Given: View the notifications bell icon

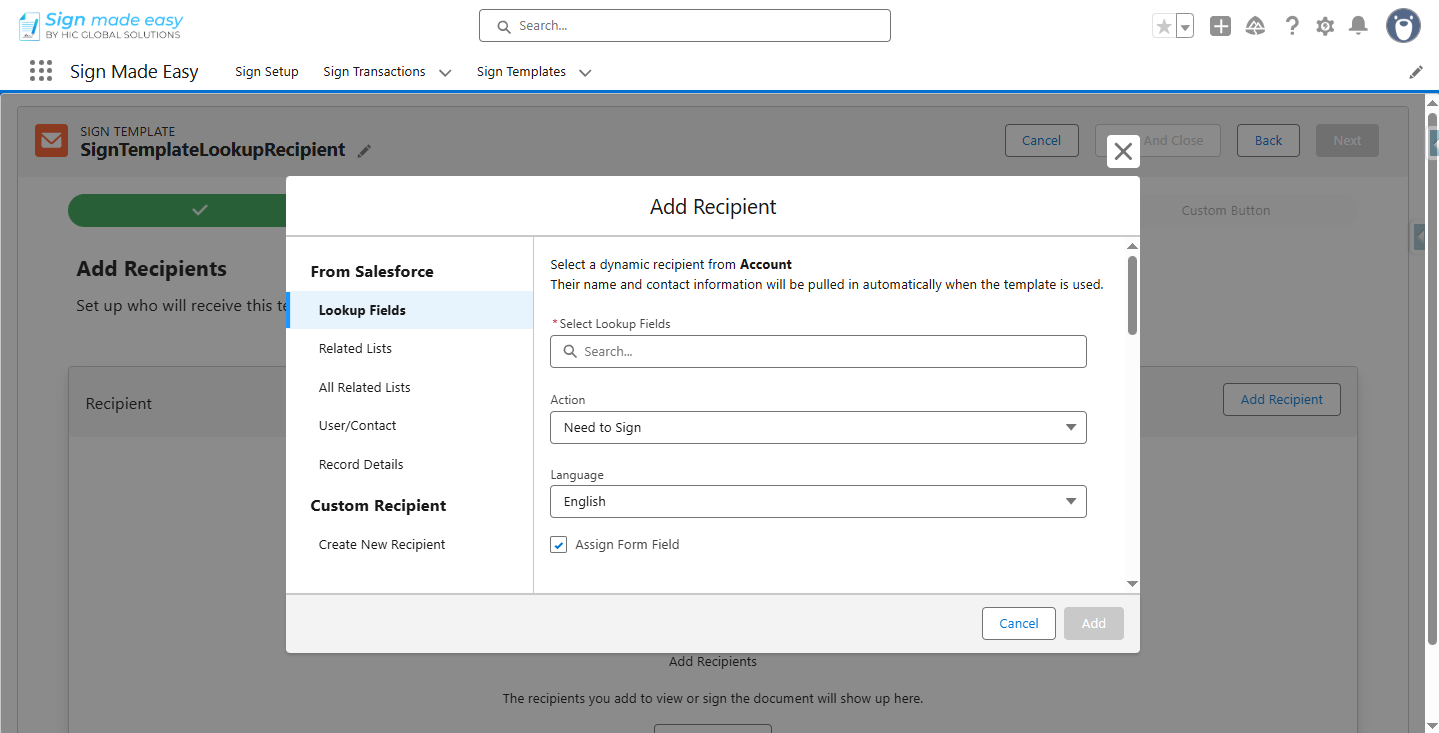Looking at the screenshot, I should pyautogui.click(x=1358, y=27).
